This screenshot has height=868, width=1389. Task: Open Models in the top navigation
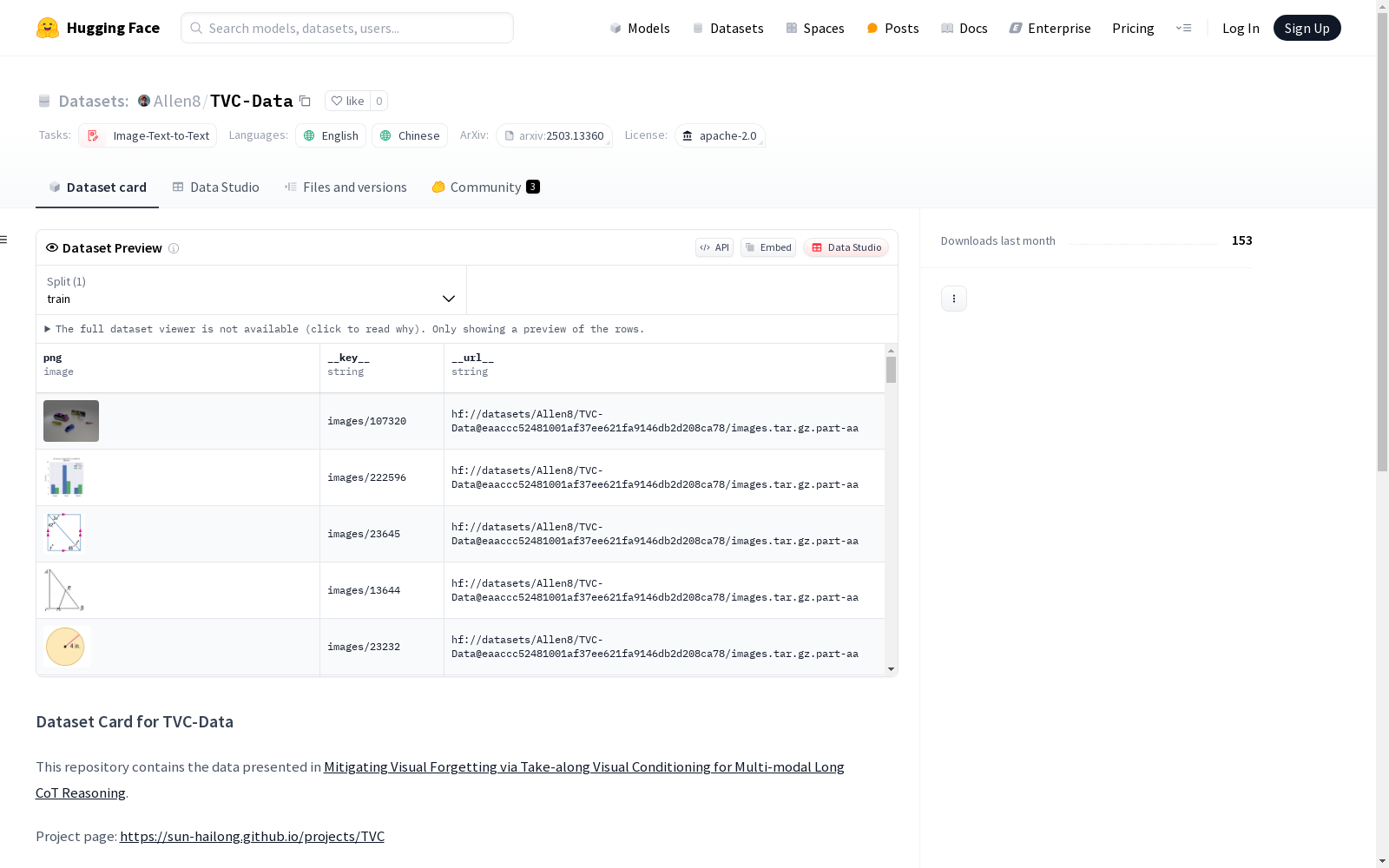(640, 28)
